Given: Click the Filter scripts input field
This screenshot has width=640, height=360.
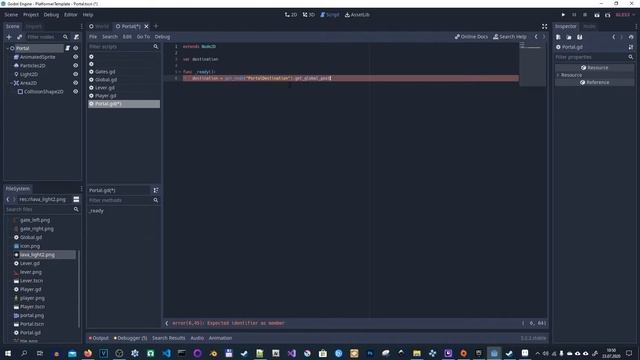Looking at the screenshot, I should [x=124, y=47].
